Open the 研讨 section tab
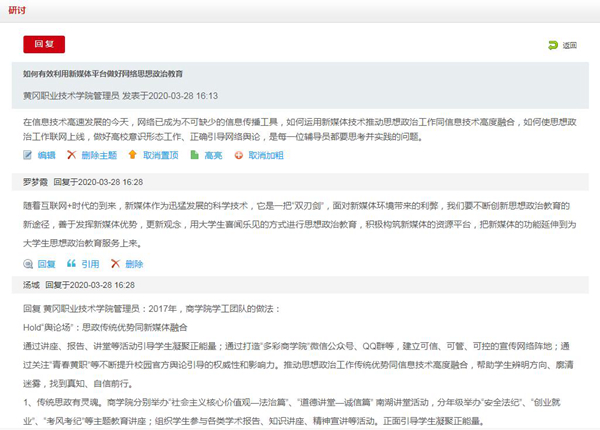 17,8
